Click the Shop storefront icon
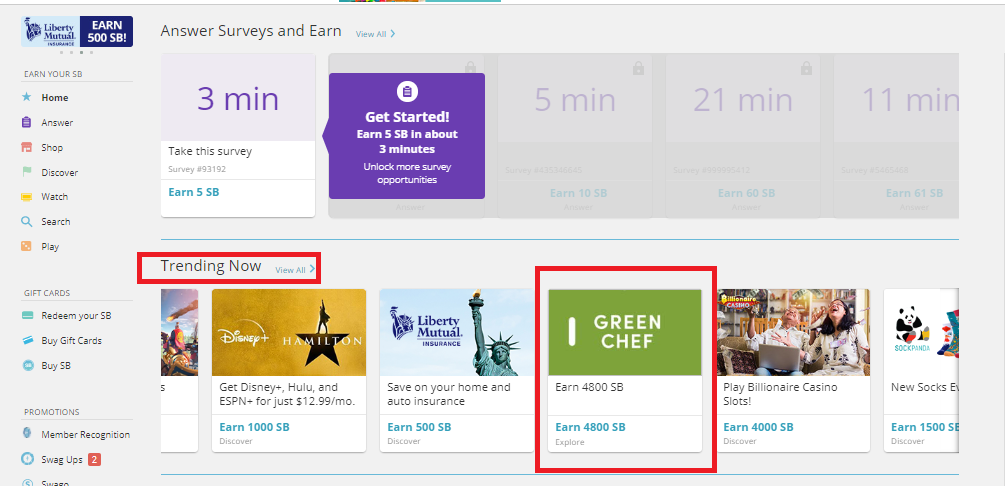1005x486 pixels. point(26,147)
